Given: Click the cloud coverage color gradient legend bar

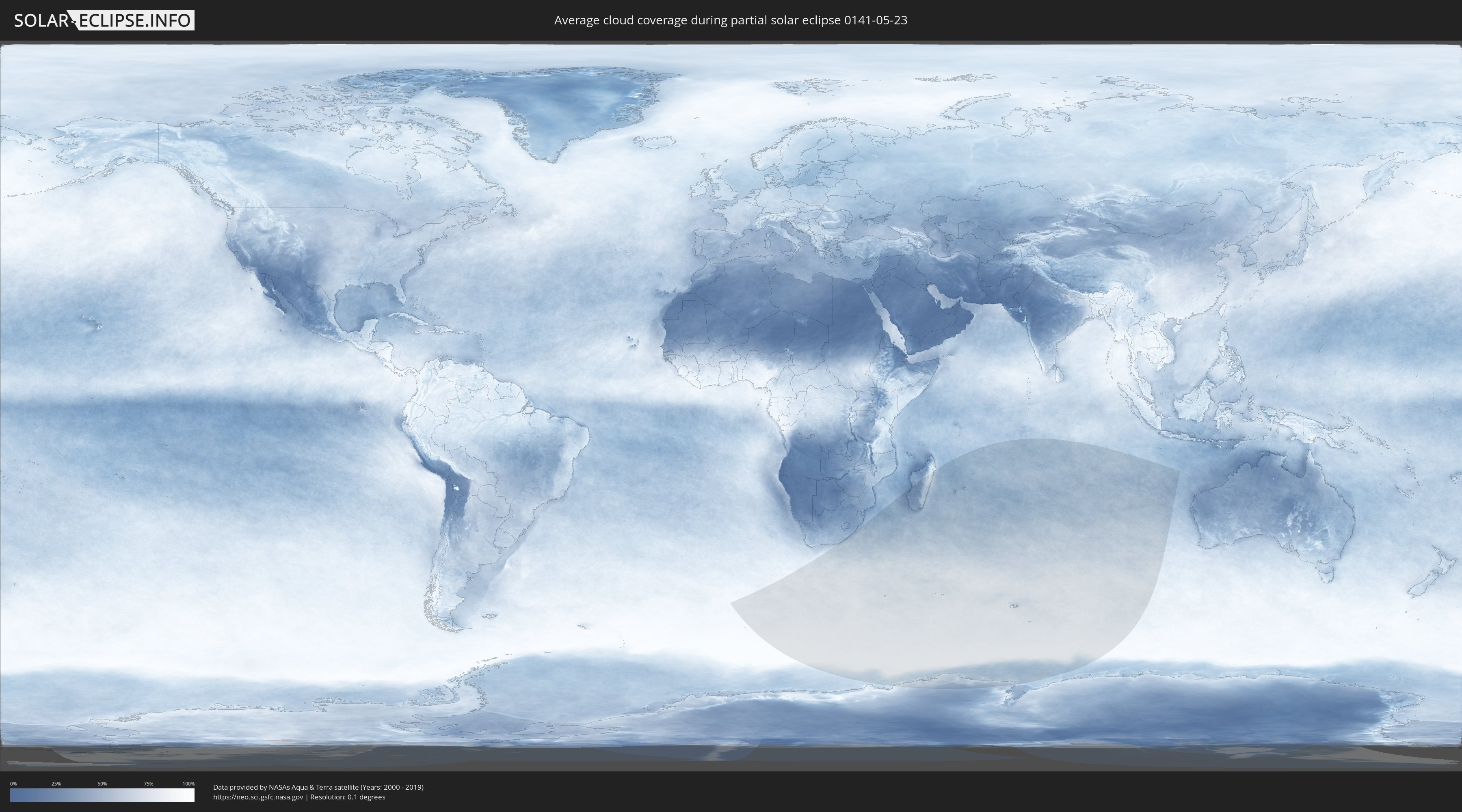Looking at the screenshot, I should click(102, 795).
